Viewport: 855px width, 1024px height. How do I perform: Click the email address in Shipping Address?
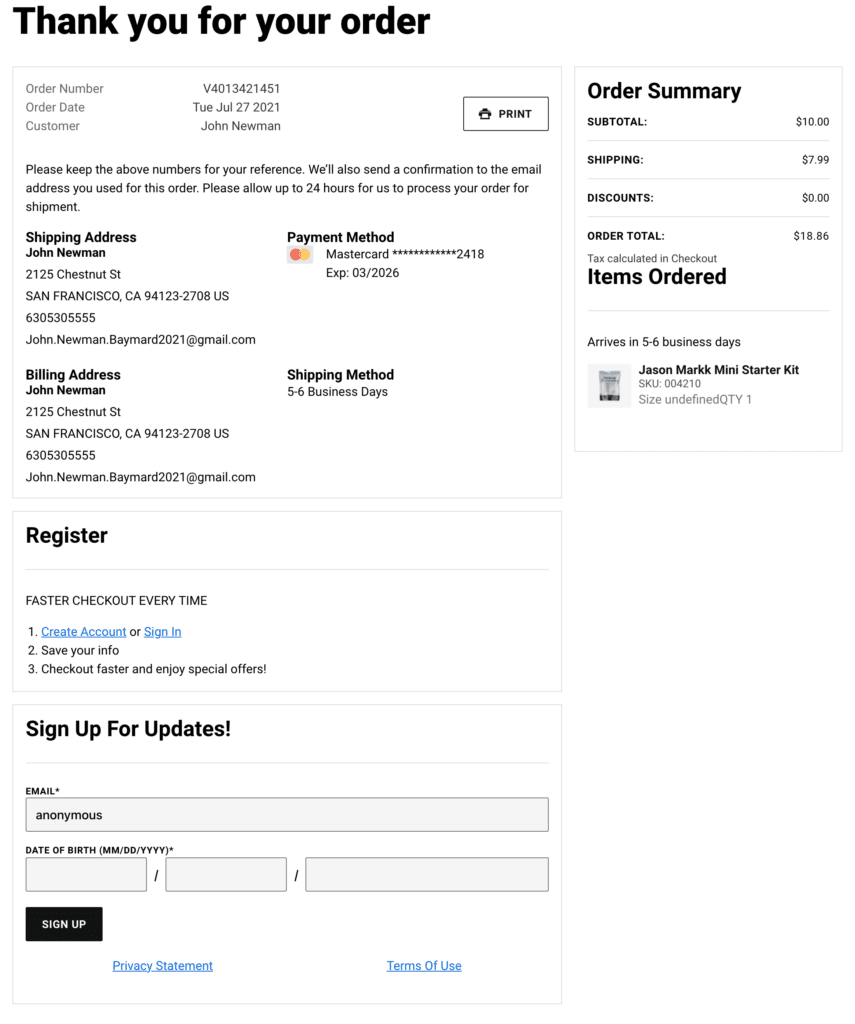pyautogui.click(x=140, y=339)
